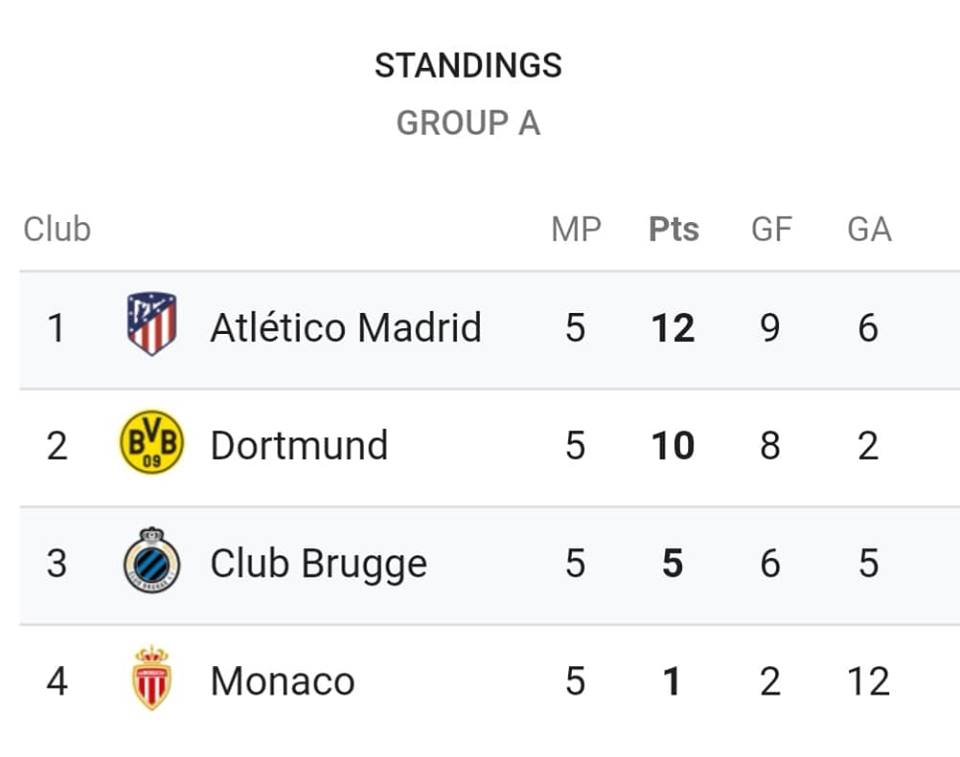The image size is (960, 757).
Task: Click the Monaco club crest
Action: coord(151,677)
